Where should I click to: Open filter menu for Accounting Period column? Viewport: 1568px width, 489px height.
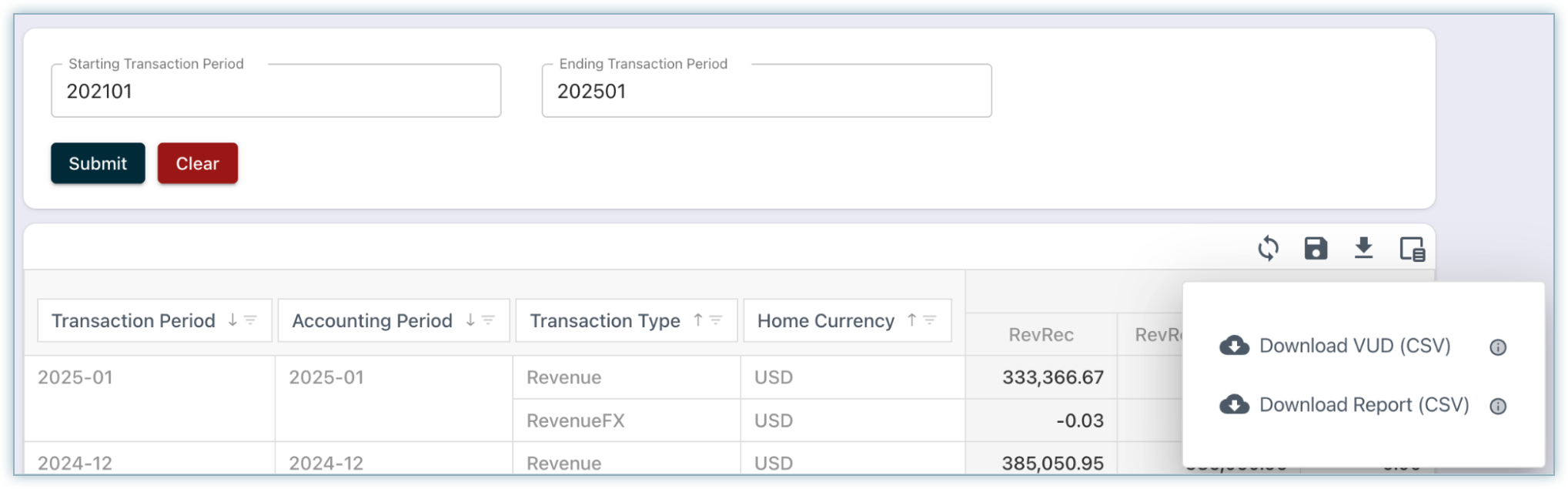point(488,320)
